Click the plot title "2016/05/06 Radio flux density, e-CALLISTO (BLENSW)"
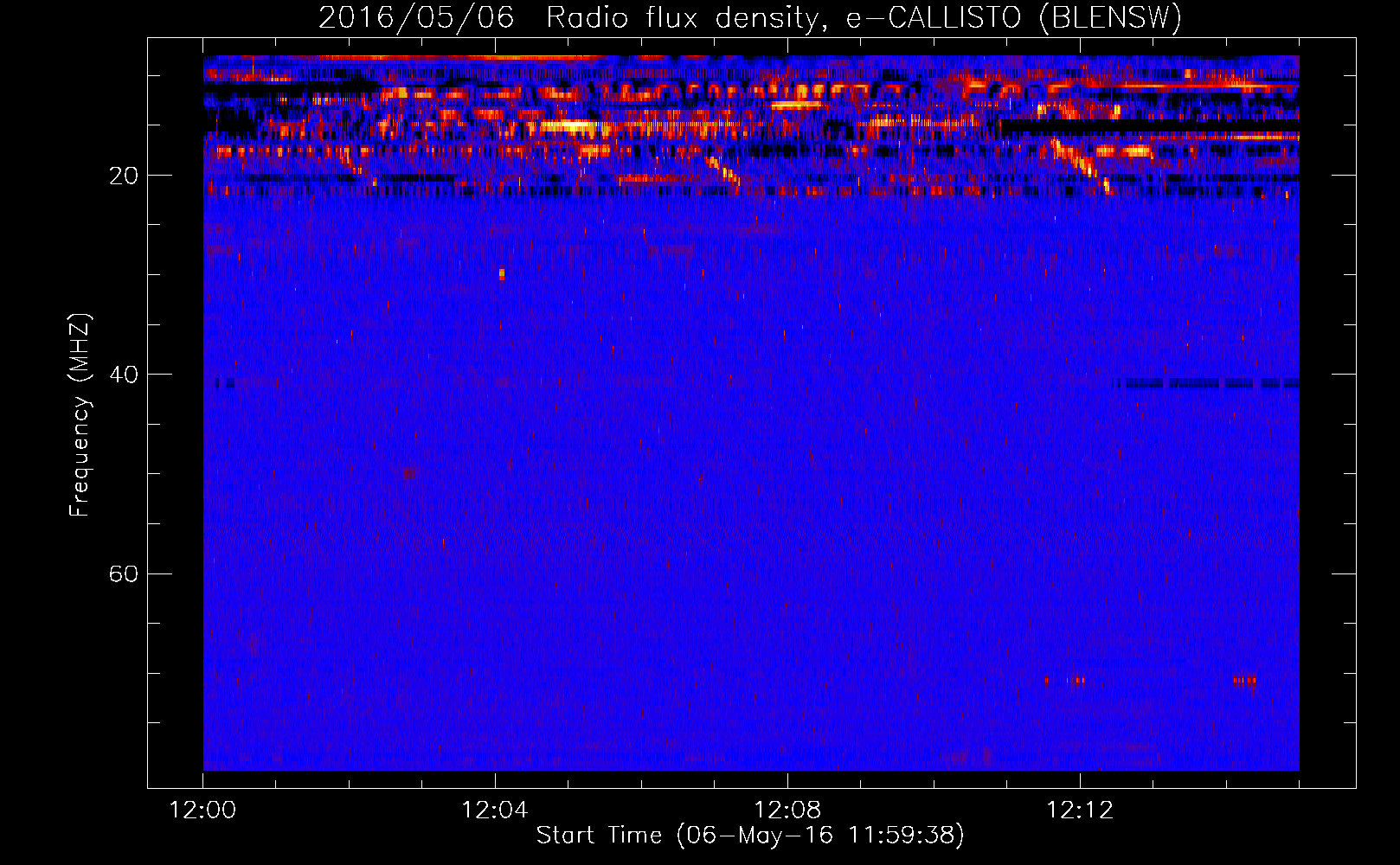 (750, 18)
